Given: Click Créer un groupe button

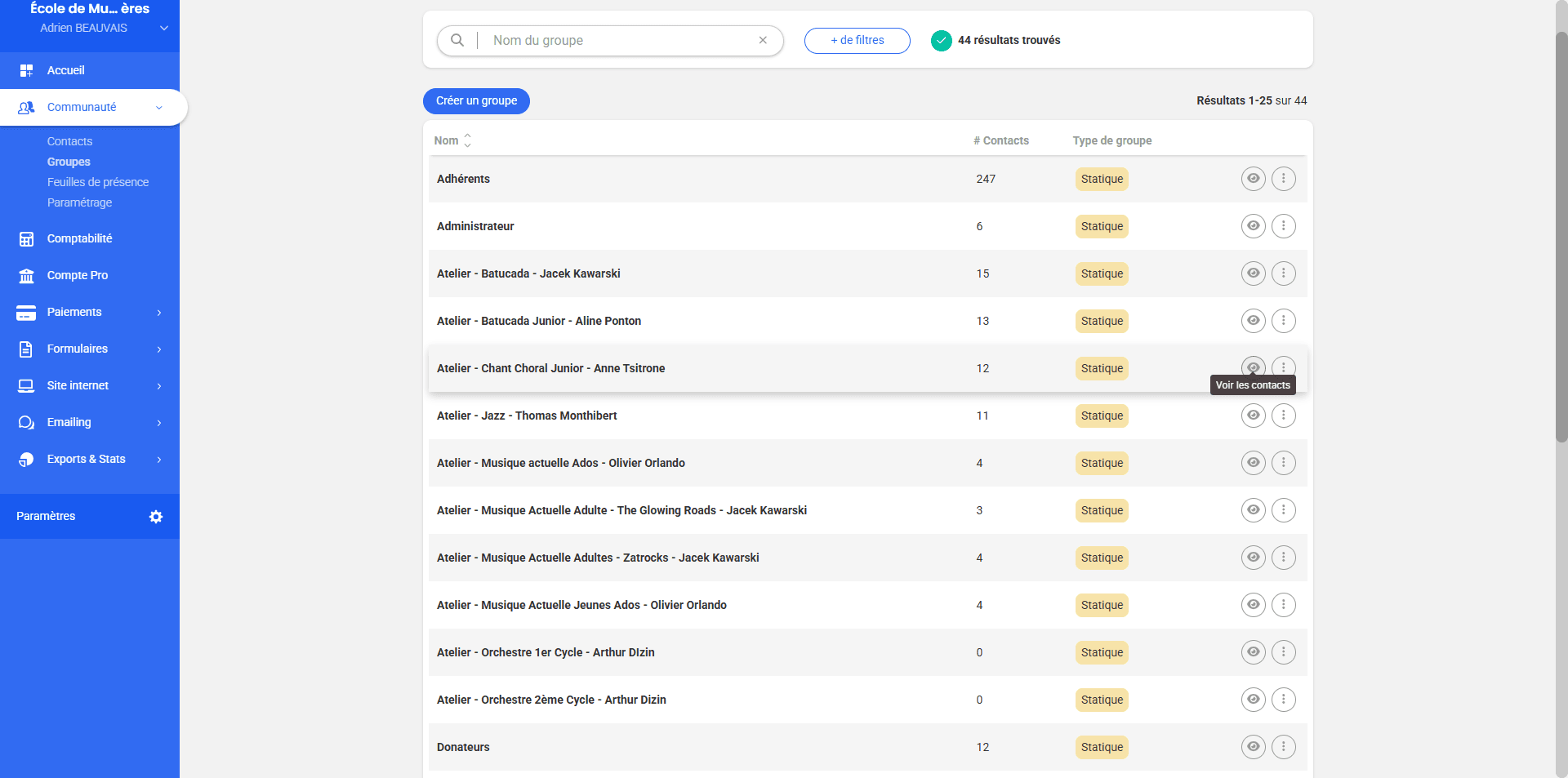Looking at the screenshot, I should (x=476, y=100).
